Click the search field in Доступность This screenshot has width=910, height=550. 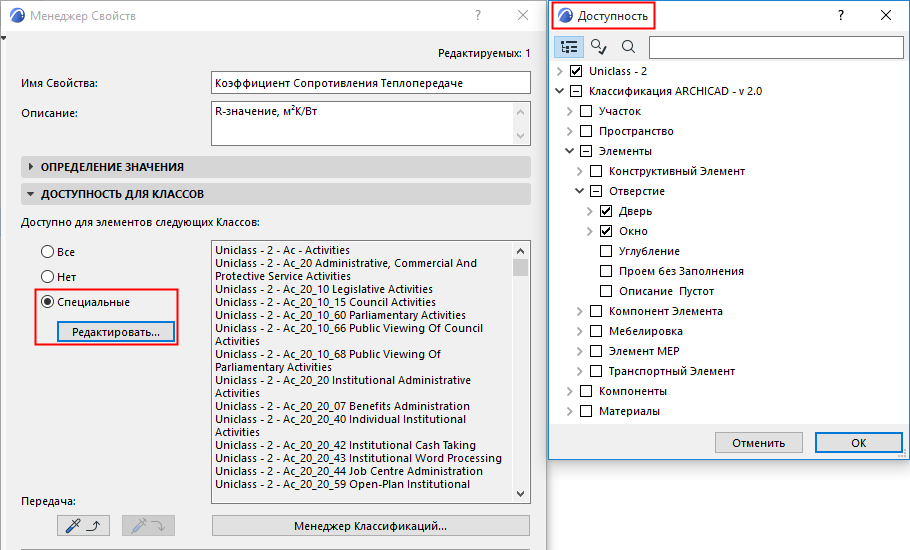click(776, 47)
